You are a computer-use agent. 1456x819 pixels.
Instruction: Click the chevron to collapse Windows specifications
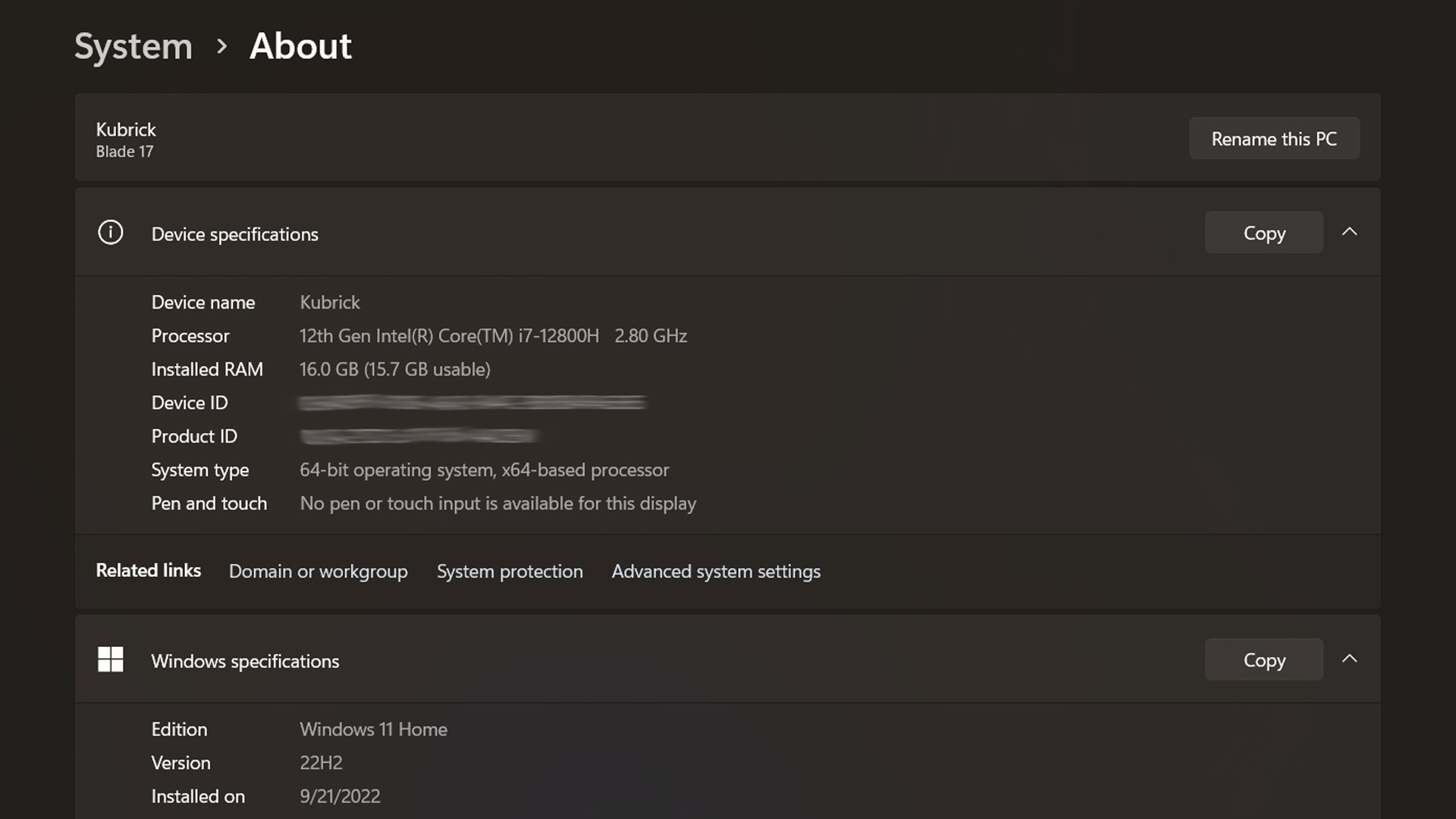point(1350,658)
